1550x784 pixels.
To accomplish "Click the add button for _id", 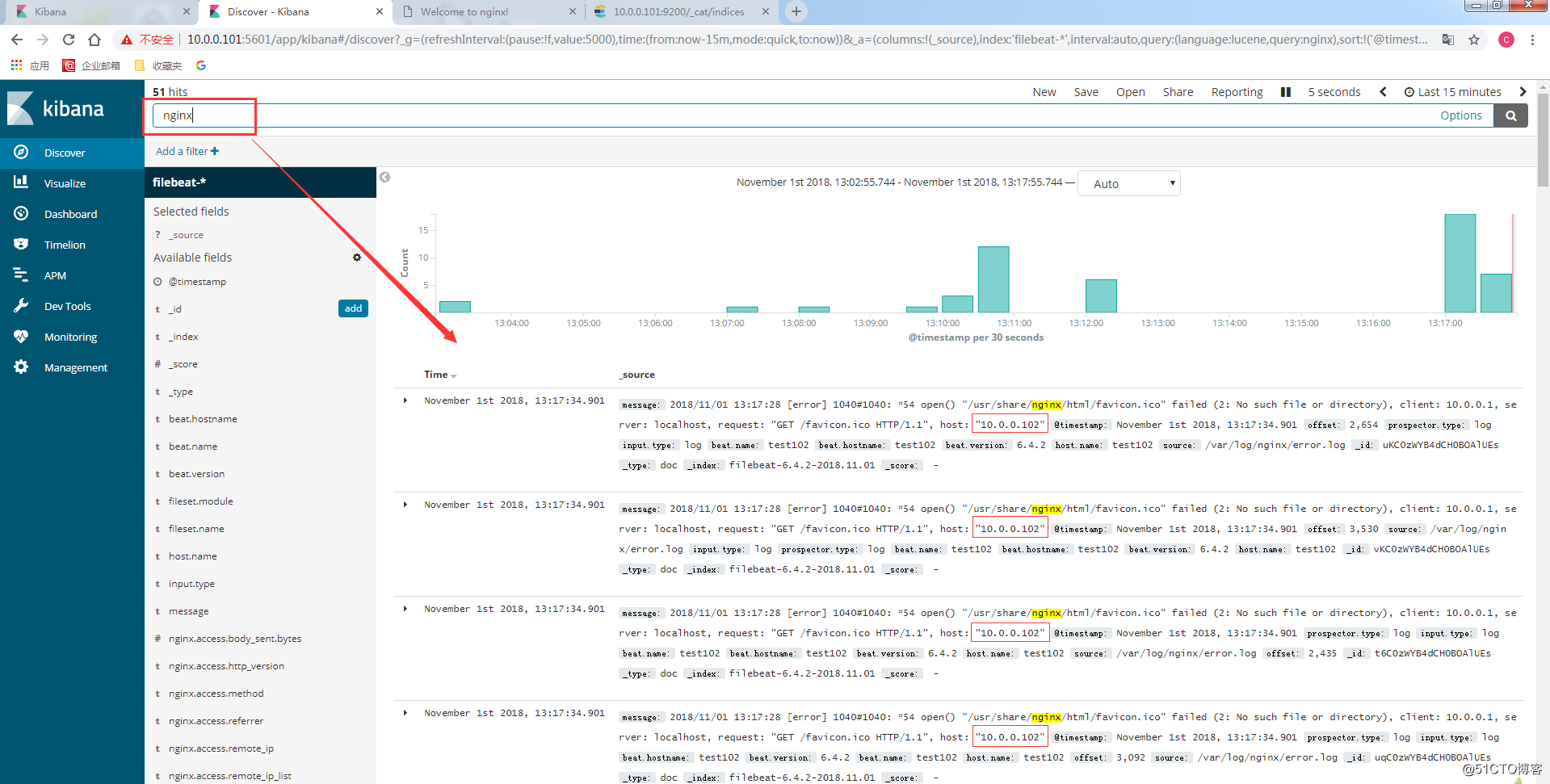I will tap(353, 308).
